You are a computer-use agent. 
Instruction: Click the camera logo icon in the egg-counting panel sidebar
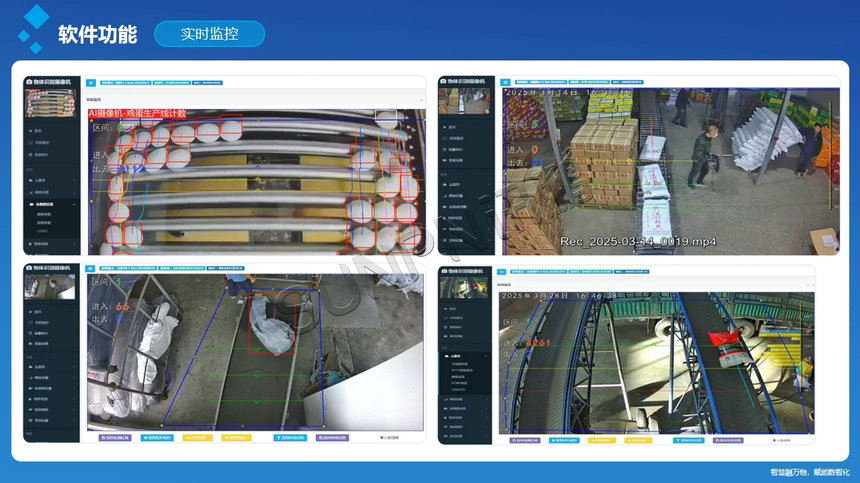29,81
